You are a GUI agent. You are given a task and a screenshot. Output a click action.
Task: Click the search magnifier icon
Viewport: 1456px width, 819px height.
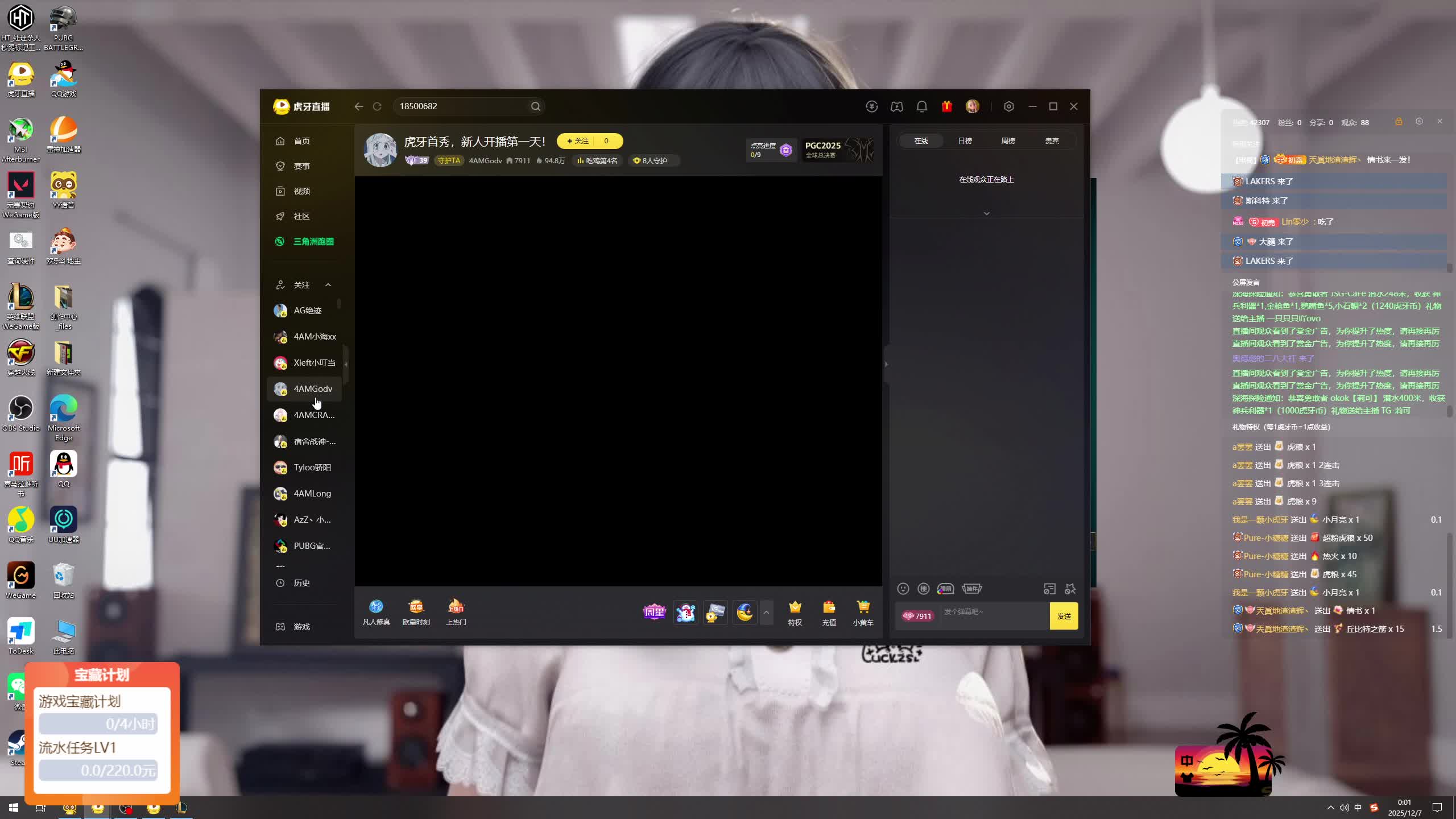point(535,106)
